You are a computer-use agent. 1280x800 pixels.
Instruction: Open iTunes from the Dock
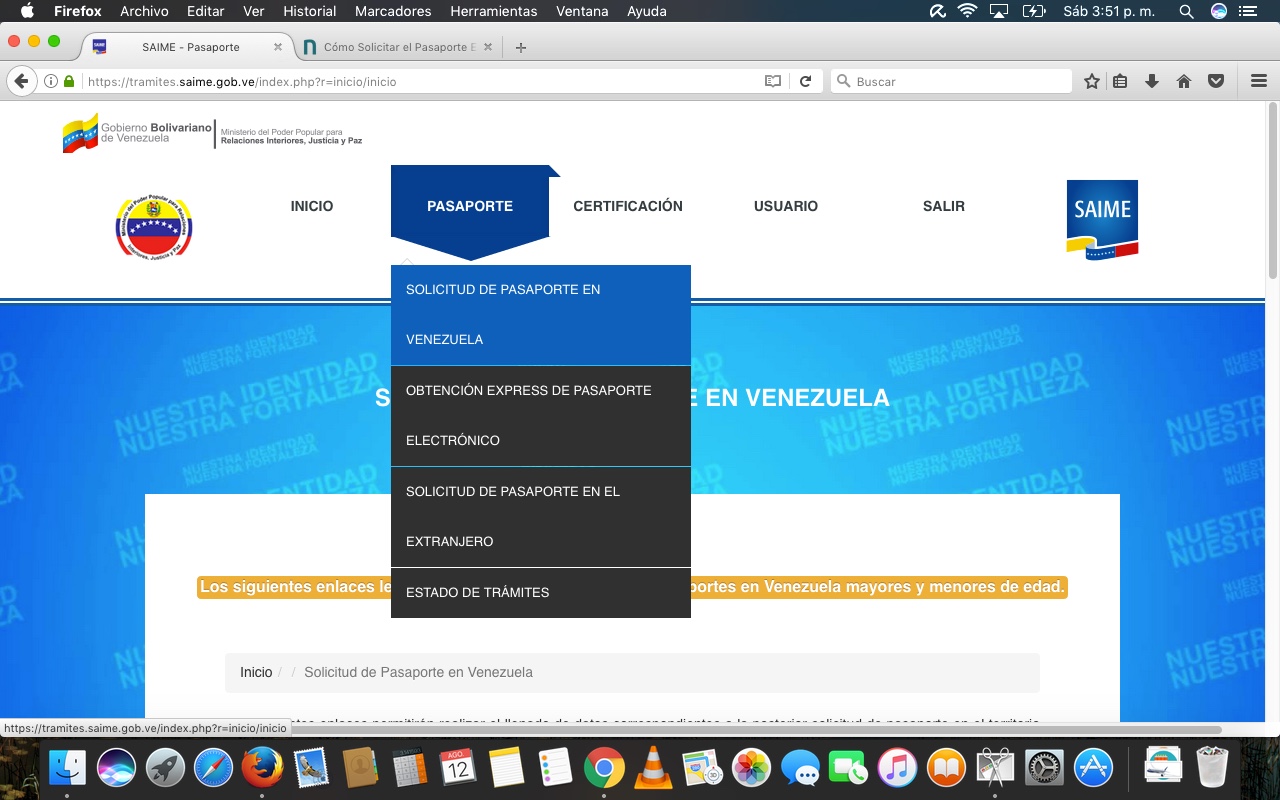(x=897, y=767)
